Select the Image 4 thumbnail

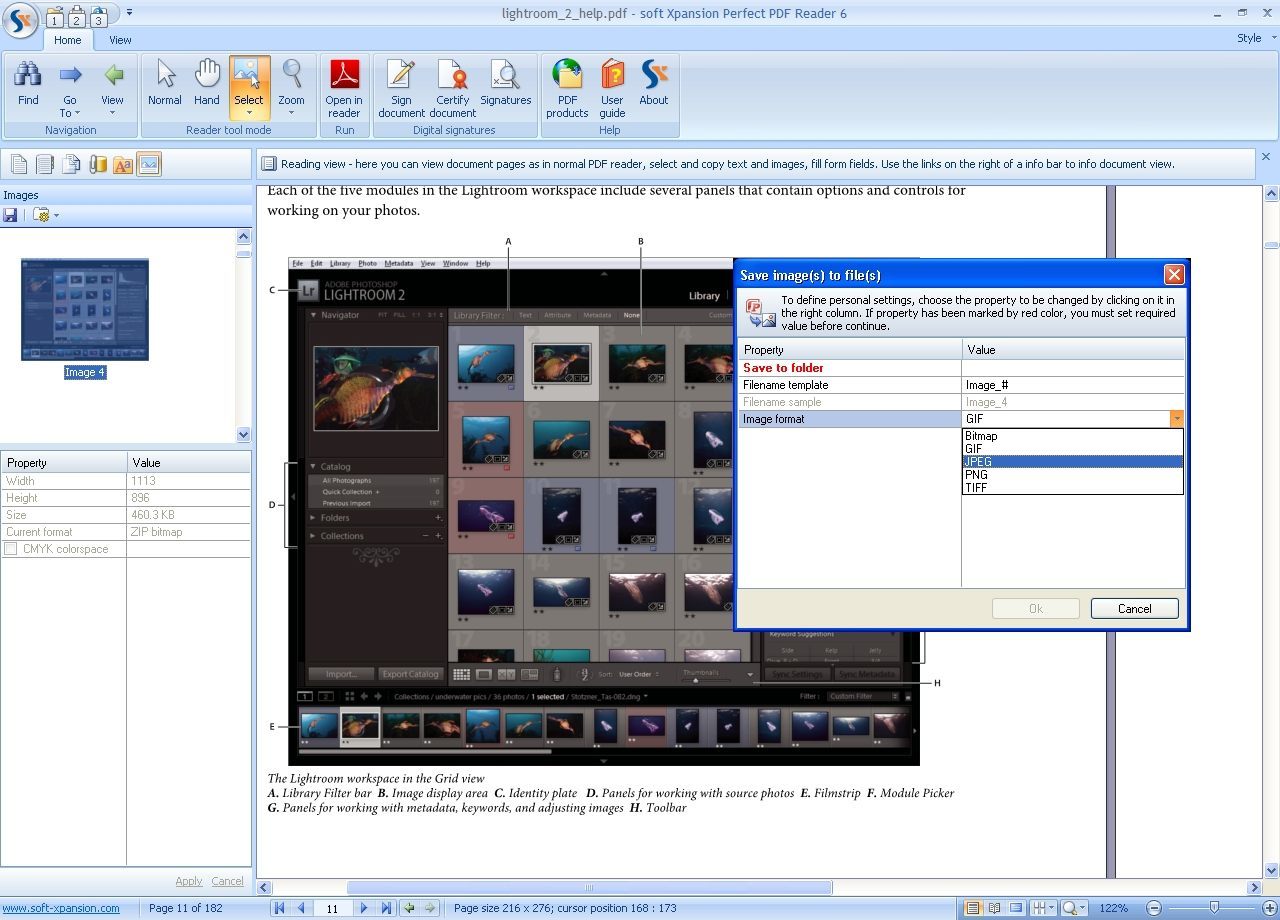85,310
